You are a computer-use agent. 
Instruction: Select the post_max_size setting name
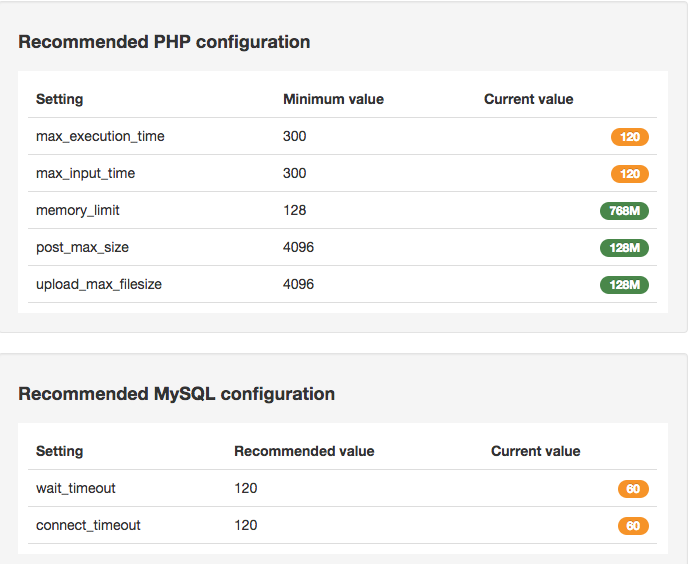point(82,247)
